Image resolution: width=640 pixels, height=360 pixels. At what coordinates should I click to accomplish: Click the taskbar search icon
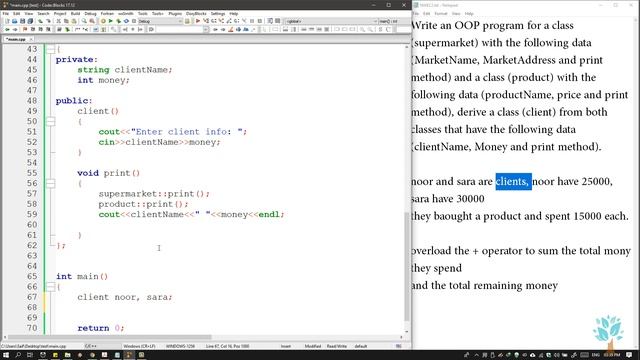pyautogui.click(x=18, y=355)
